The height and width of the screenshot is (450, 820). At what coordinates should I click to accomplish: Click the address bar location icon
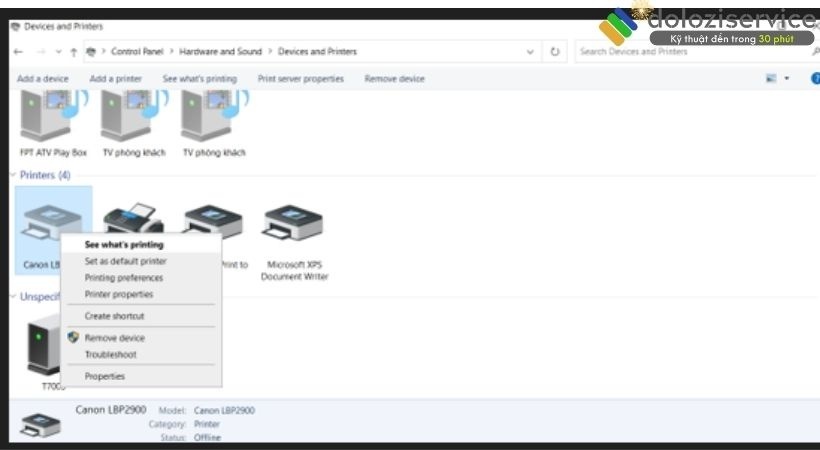click(91, 51)
